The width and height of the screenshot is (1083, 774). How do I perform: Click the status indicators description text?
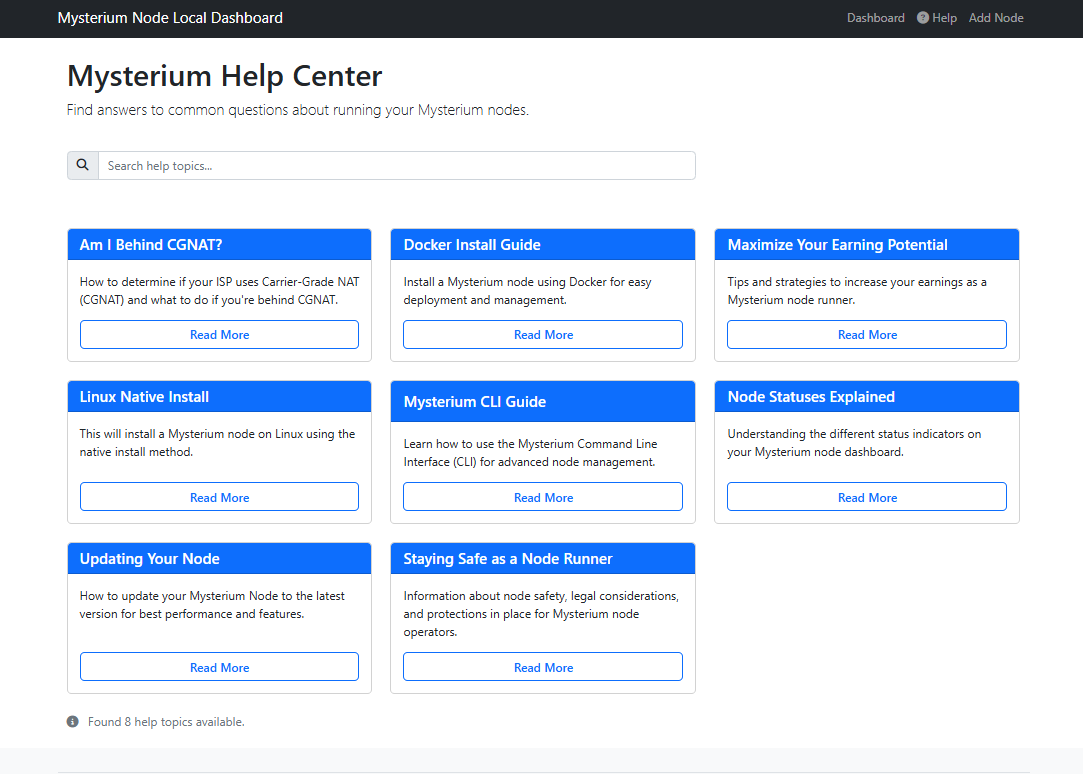click(854, 443)
